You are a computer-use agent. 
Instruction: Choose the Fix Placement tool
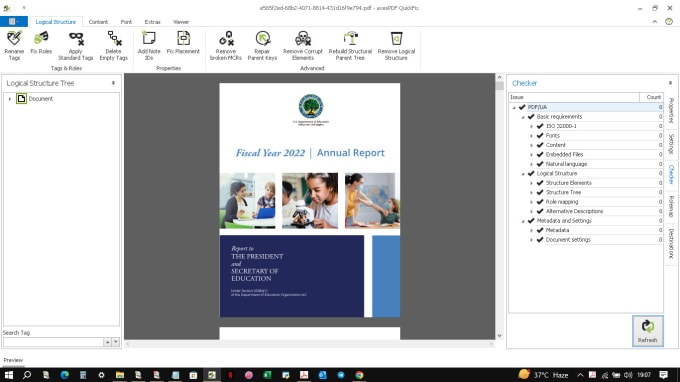click(183, 42)
